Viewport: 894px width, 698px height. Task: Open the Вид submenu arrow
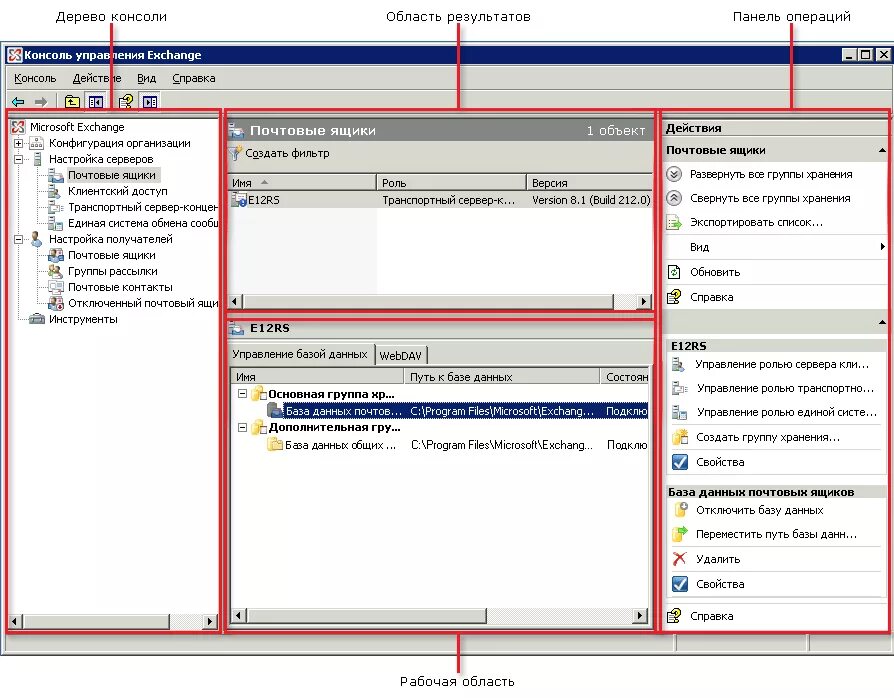tap(883, 247)
